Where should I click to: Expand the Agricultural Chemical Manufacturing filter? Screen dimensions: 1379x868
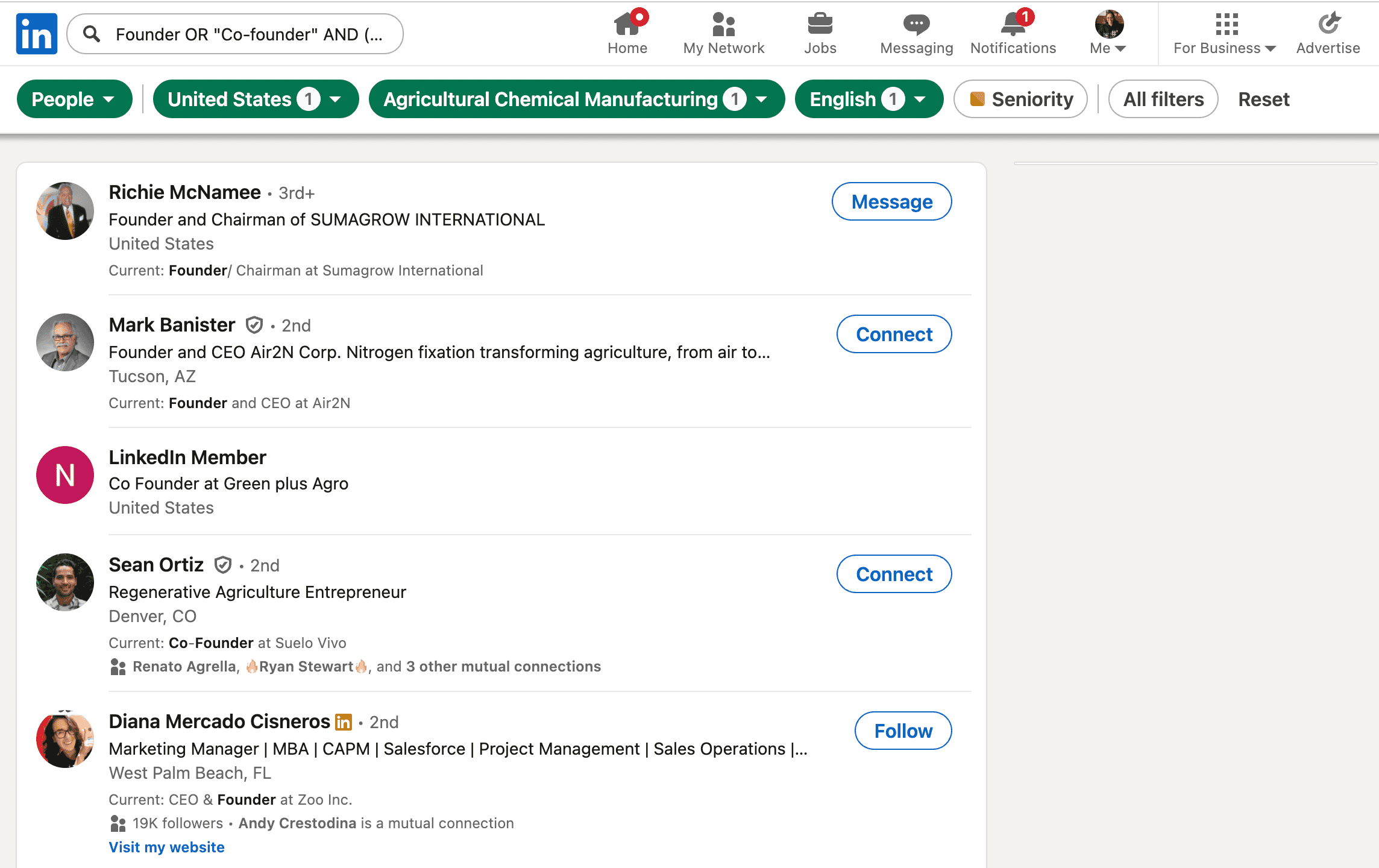576,98
